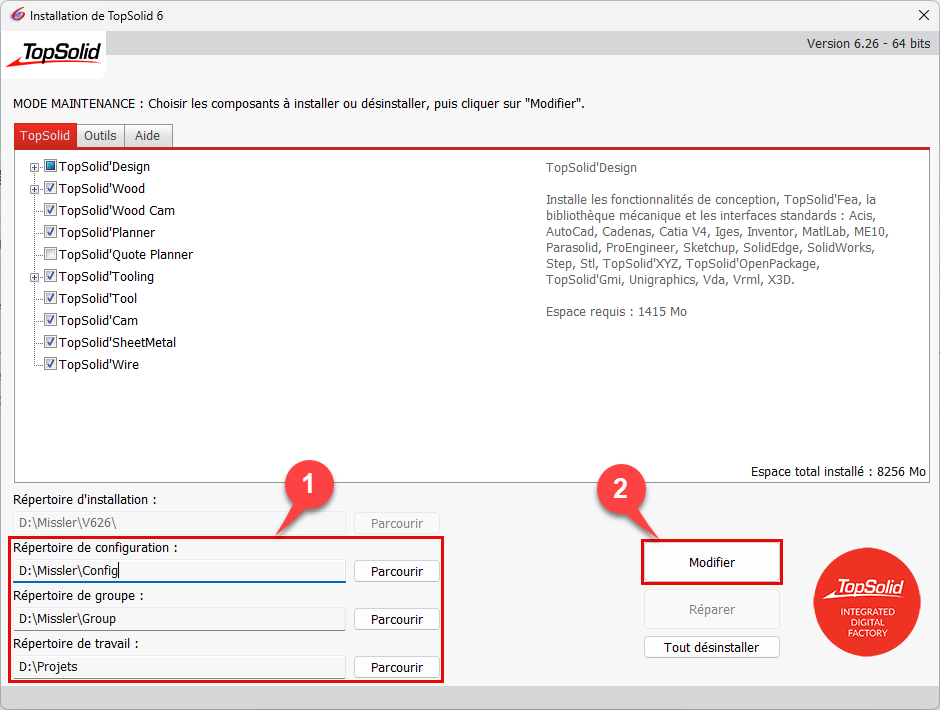Click the work directory field D:\Projets

(179, 667)
